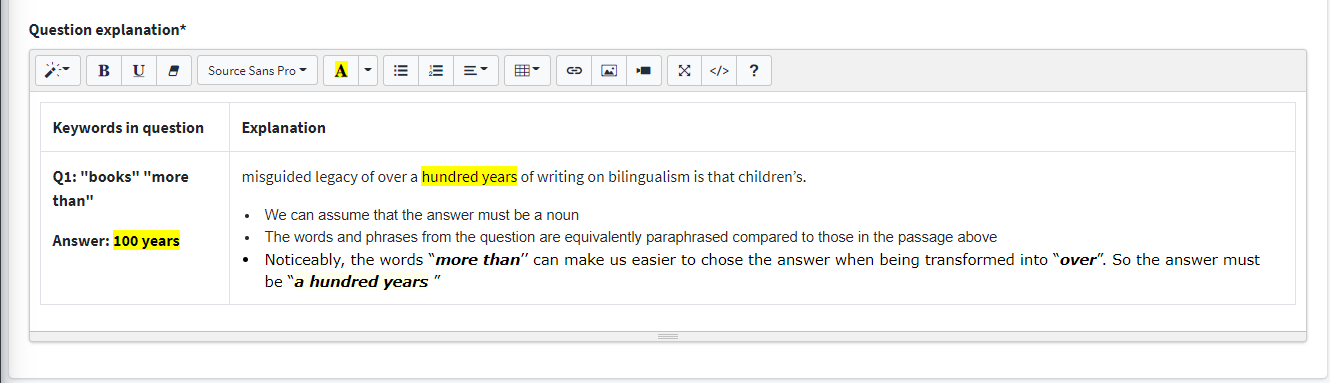Open the insert table dropdown
1330x383 pixels.
click(x=527, y=71)
